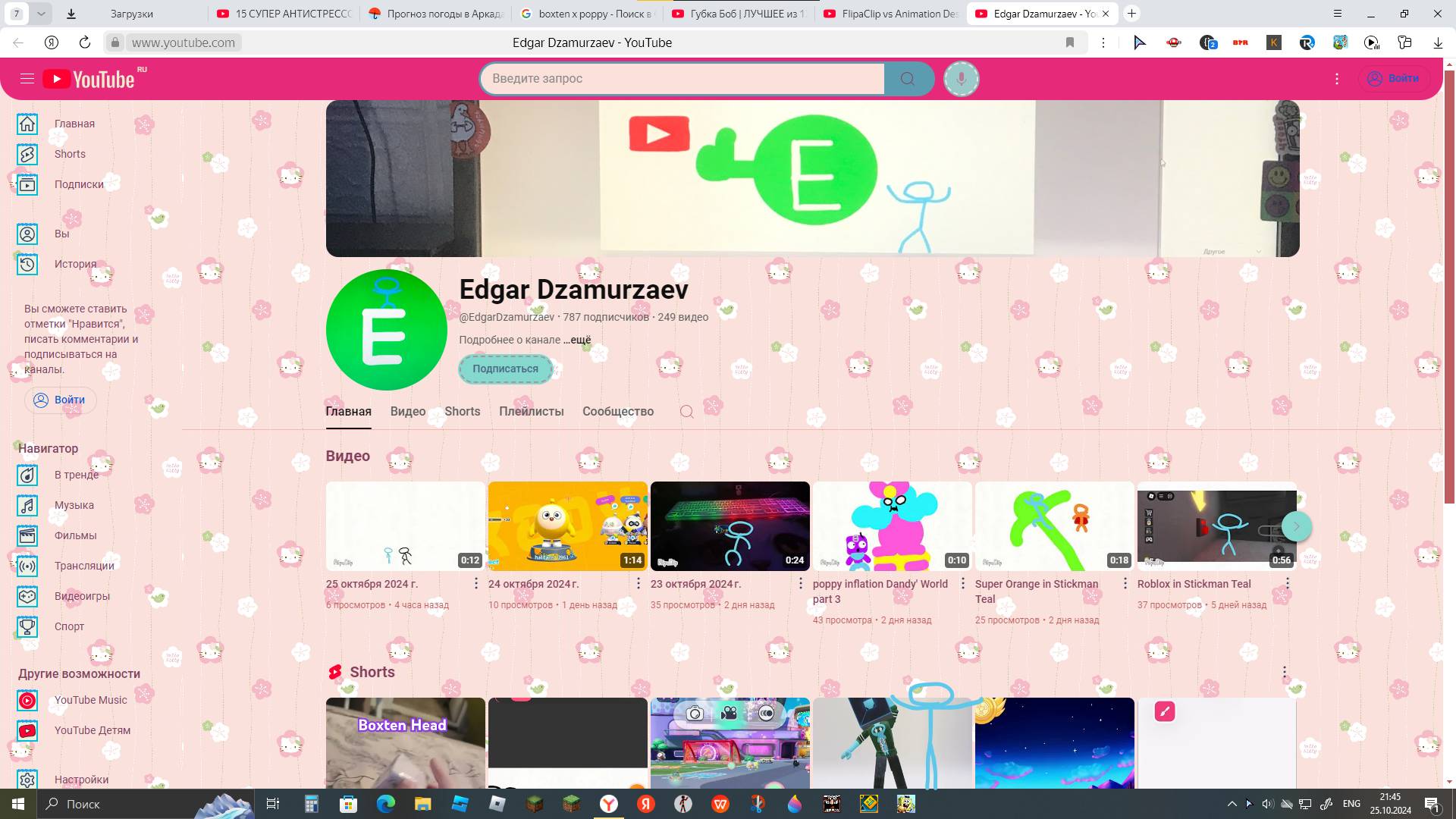The height and width of the screenshot is (819, 1456).
Task: Expand browser tab list chevron
Action: [x=41, y=14]
